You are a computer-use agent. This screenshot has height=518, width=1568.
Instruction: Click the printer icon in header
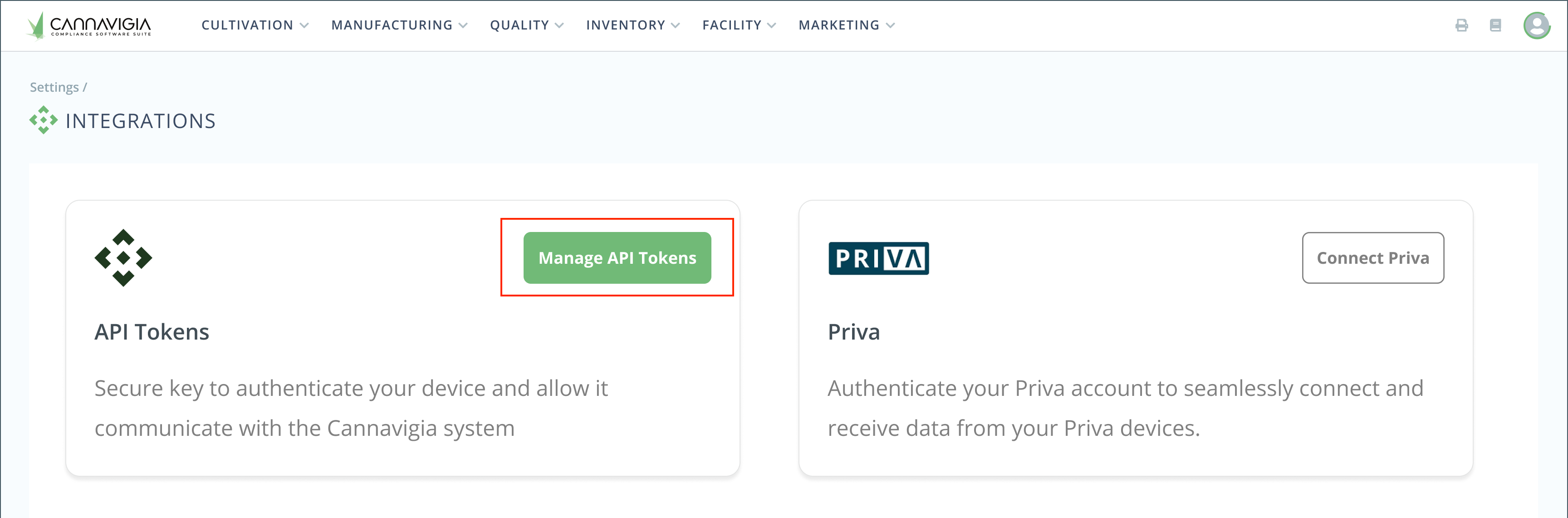pos(1461,25)
